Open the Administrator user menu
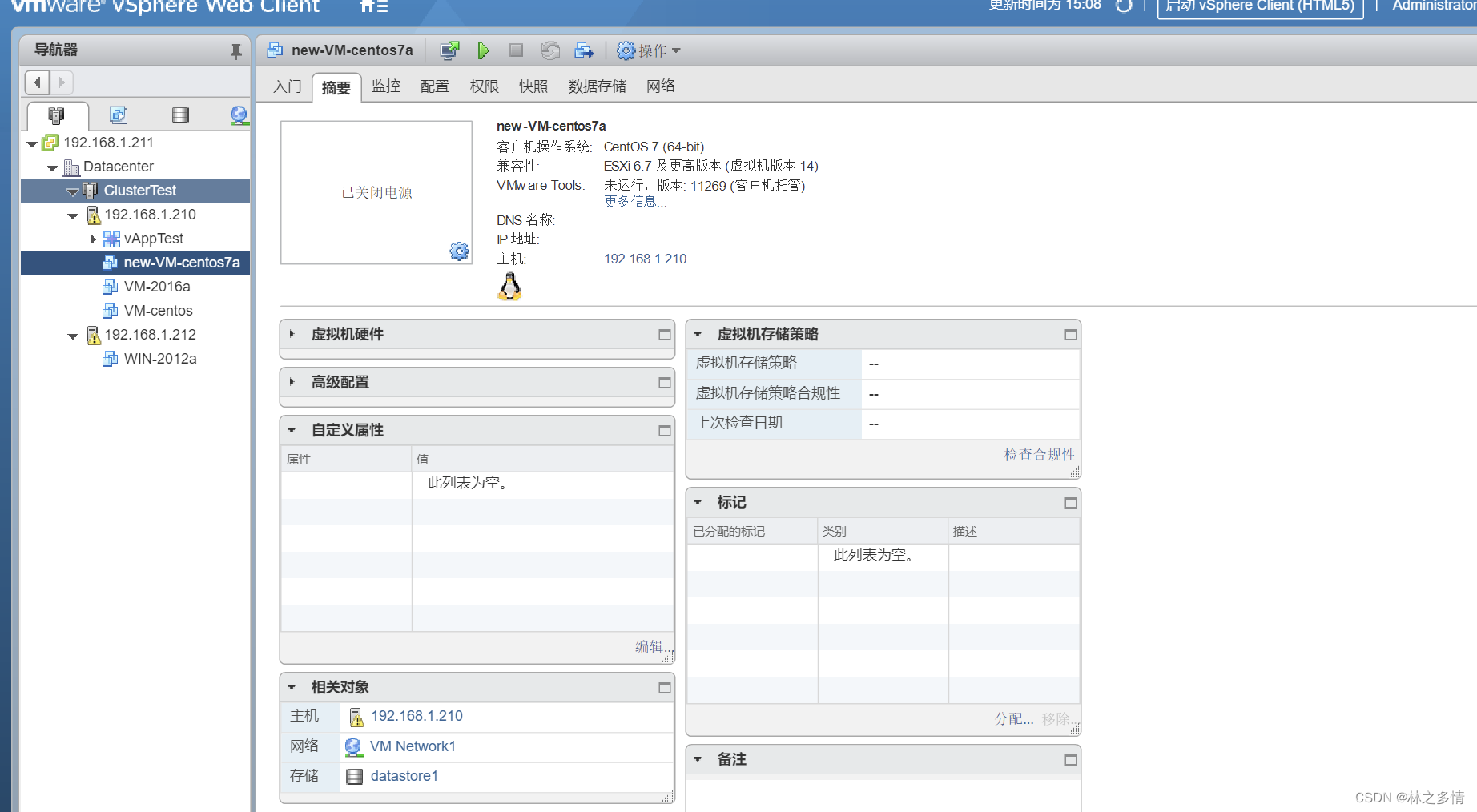This screenshot has width=1477, height=812. click(x=1434, y=6)
